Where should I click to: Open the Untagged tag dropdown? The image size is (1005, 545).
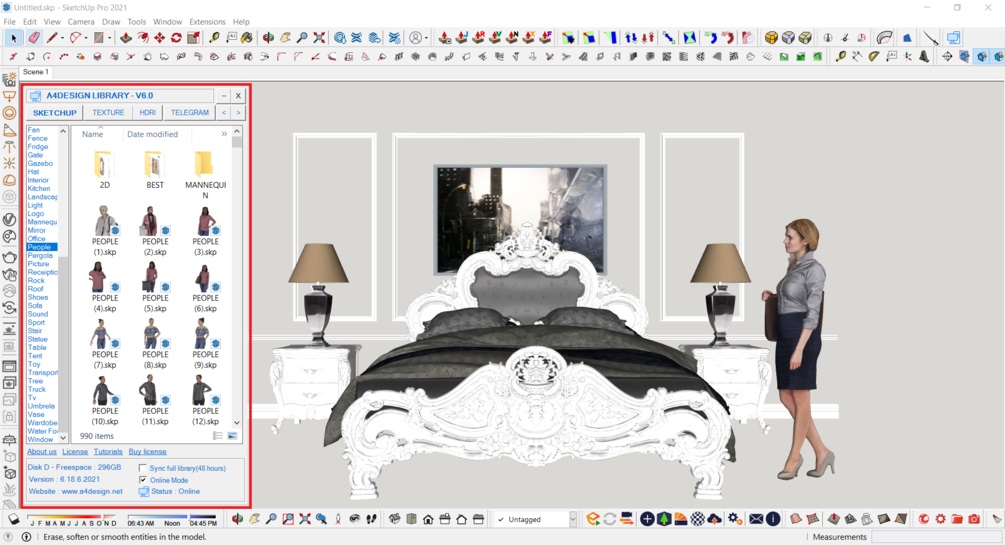(x=572, y=519)
